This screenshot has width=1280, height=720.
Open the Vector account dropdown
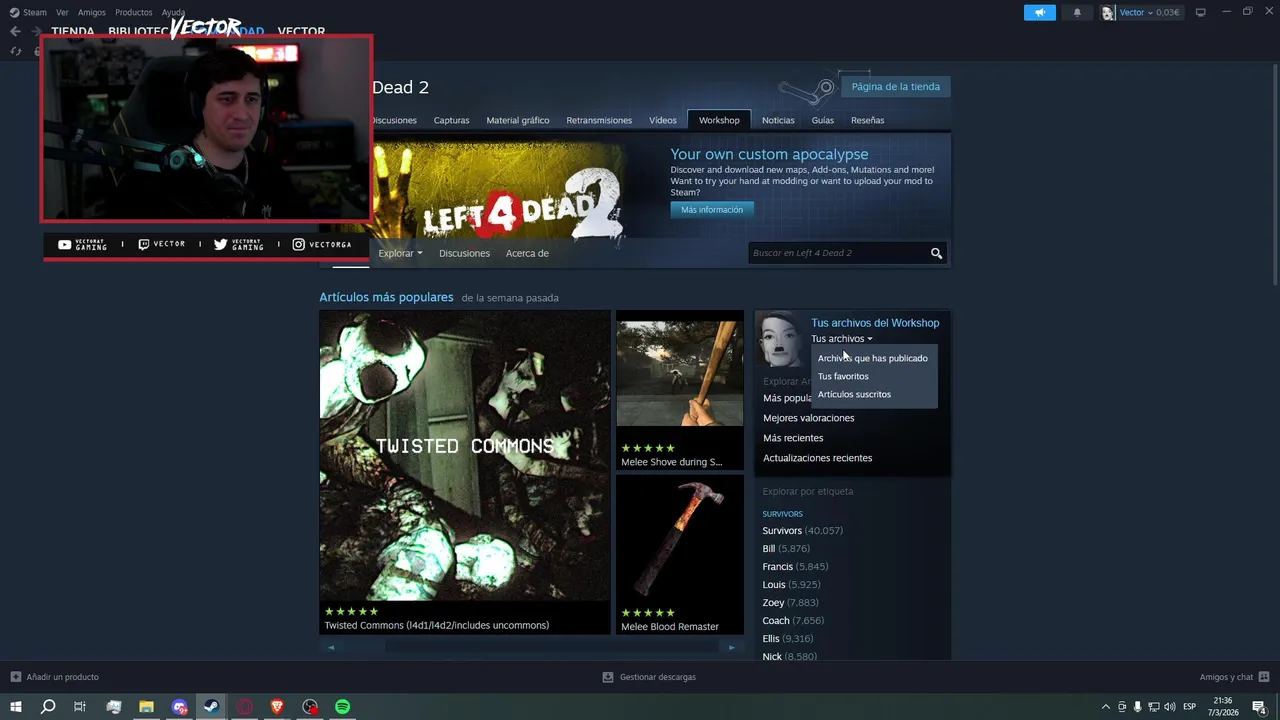[1142, 12]
